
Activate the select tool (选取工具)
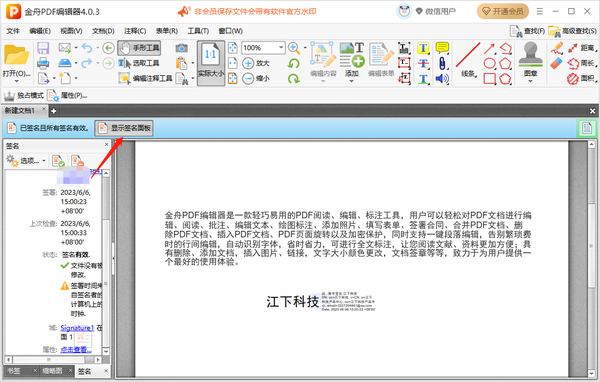coord(139,63)
